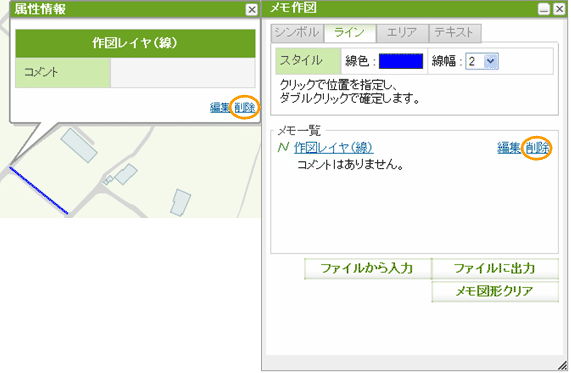Click the resize grip of メモ作図 panel
The width and height of the screenshot is (571, 373).
tap(562, 365)
